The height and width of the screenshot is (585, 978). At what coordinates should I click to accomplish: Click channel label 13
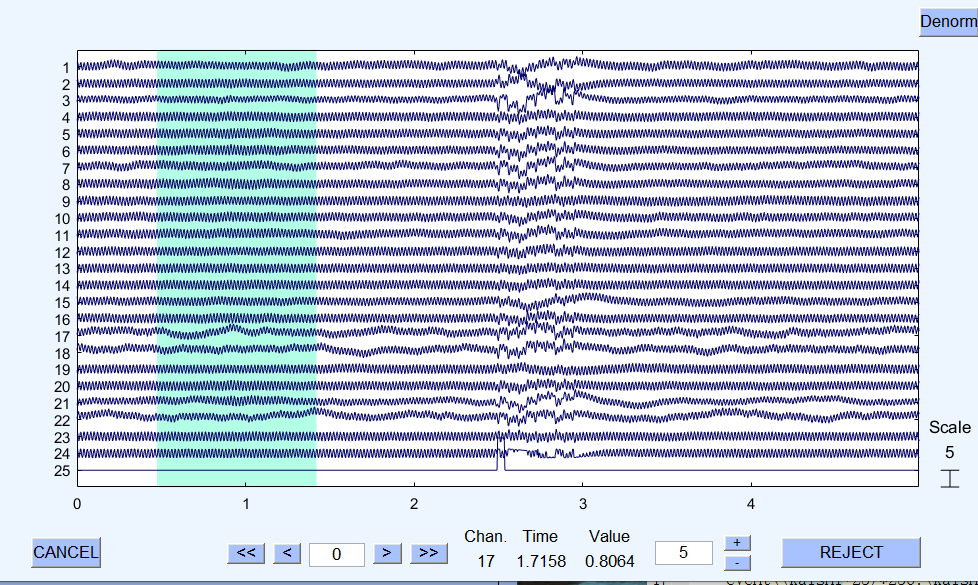tap(62, 269)
